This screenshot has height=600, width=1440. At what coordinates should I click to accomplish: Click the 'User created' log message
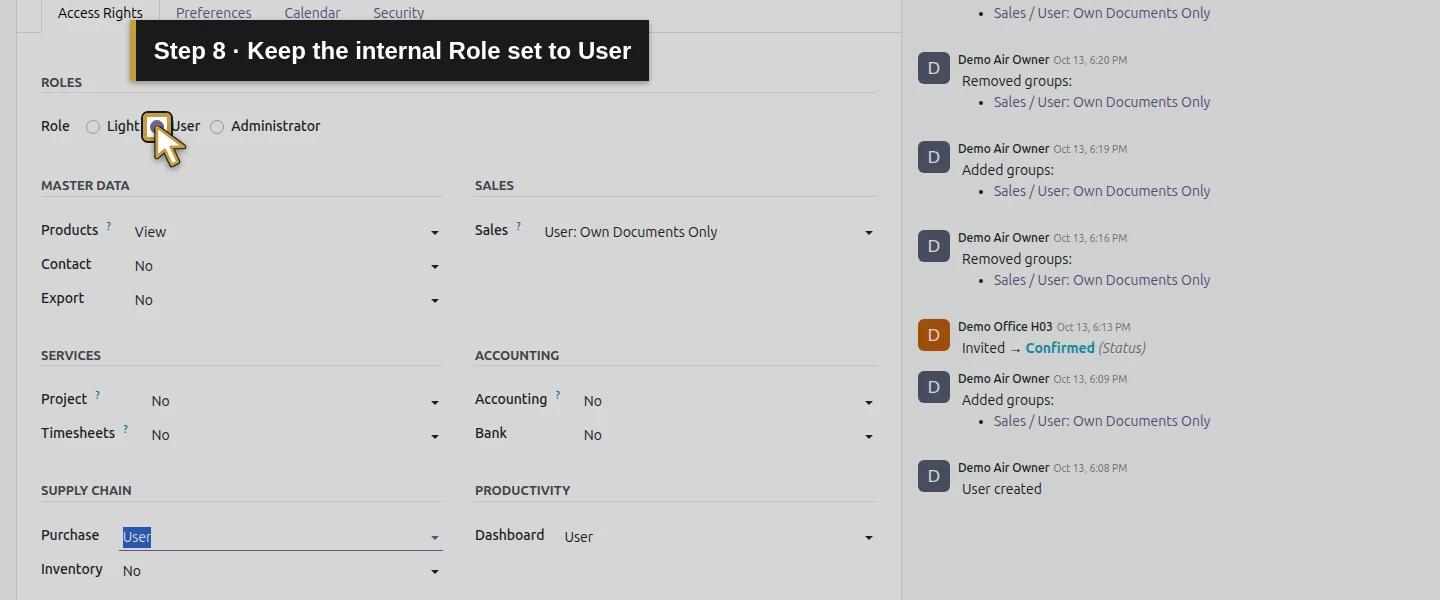(1002, 489)
